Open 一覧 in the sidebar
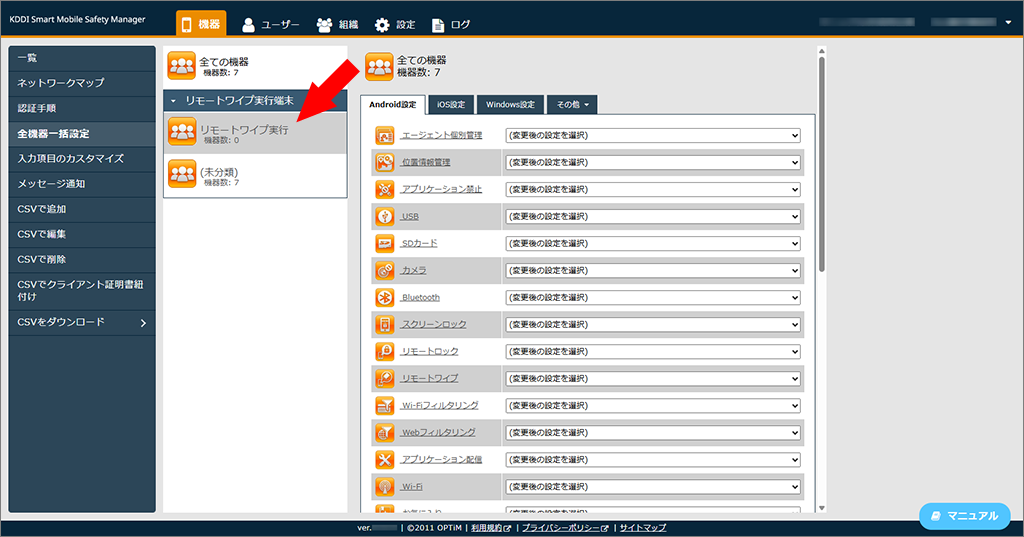Screen dimensions: 1024x537 click(82, 58)
